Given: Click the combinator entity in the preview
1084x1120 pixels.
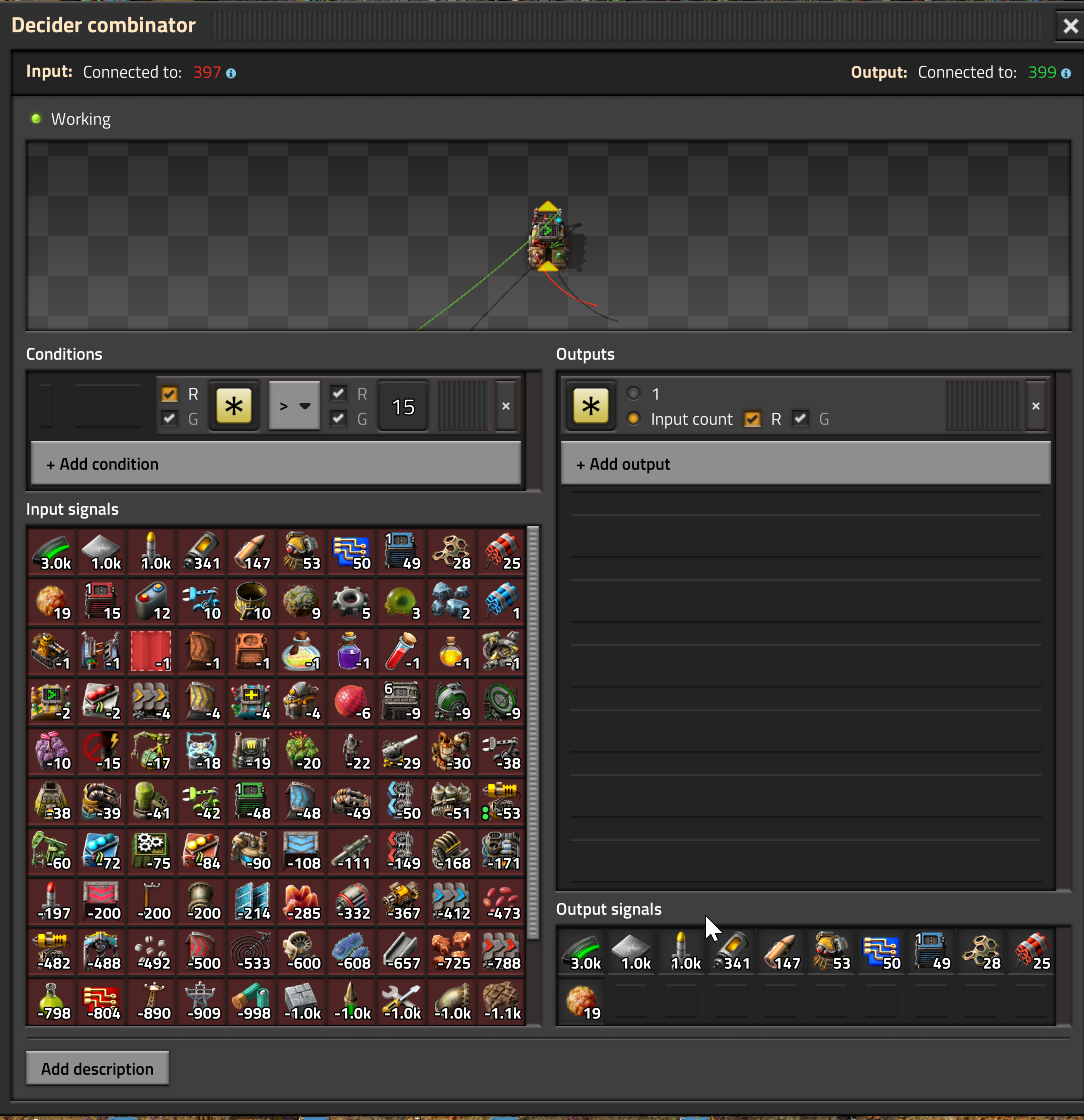Looking at the screenshot, I should pyautogui.click(x=548, y=238).
